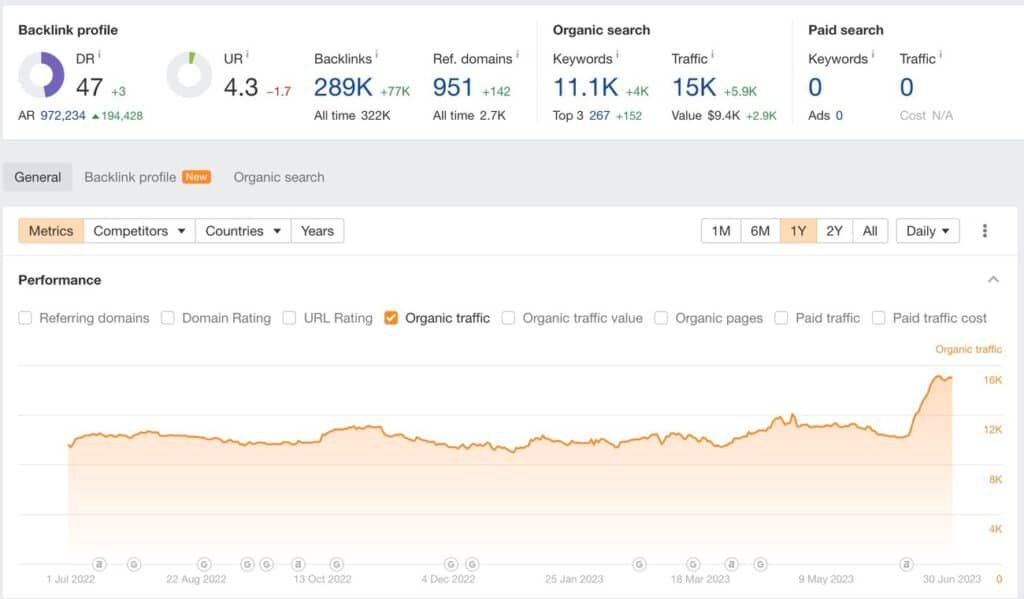The image size is (1024, 599).
Task: Tick the URL Rating checkbox
Action: (x=289, y=318)
